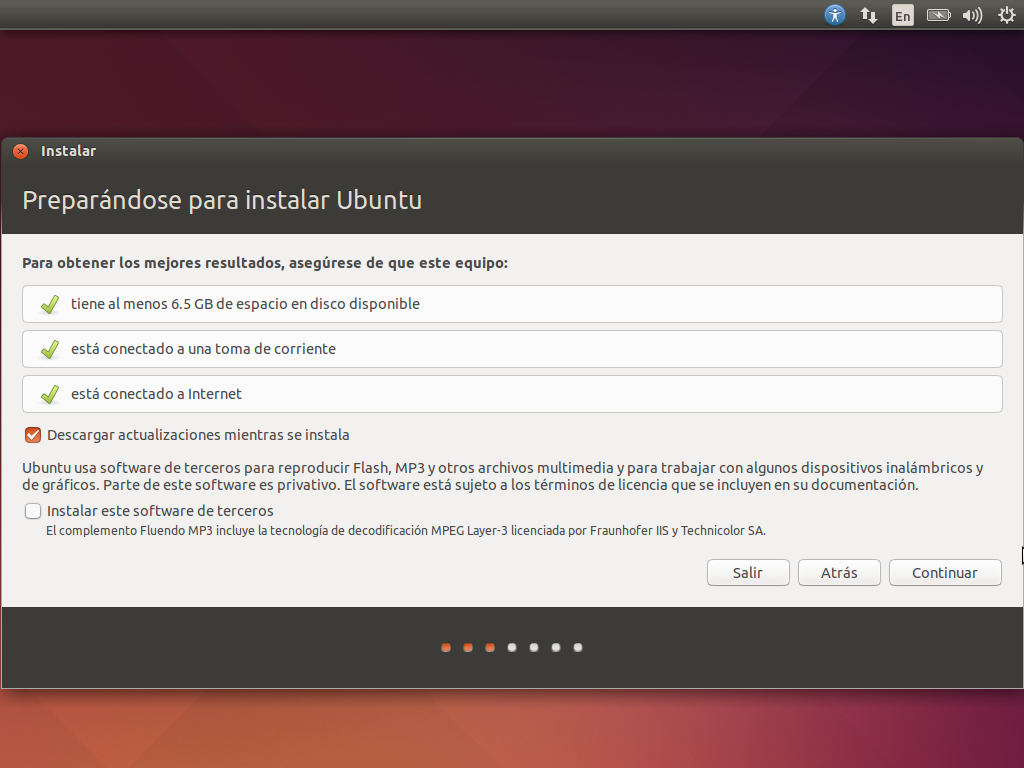Image resolution: width=1024 pixels, height=768 pixels.
Task: Go back with the Atrás button
Action: click(x=839, y=573)
